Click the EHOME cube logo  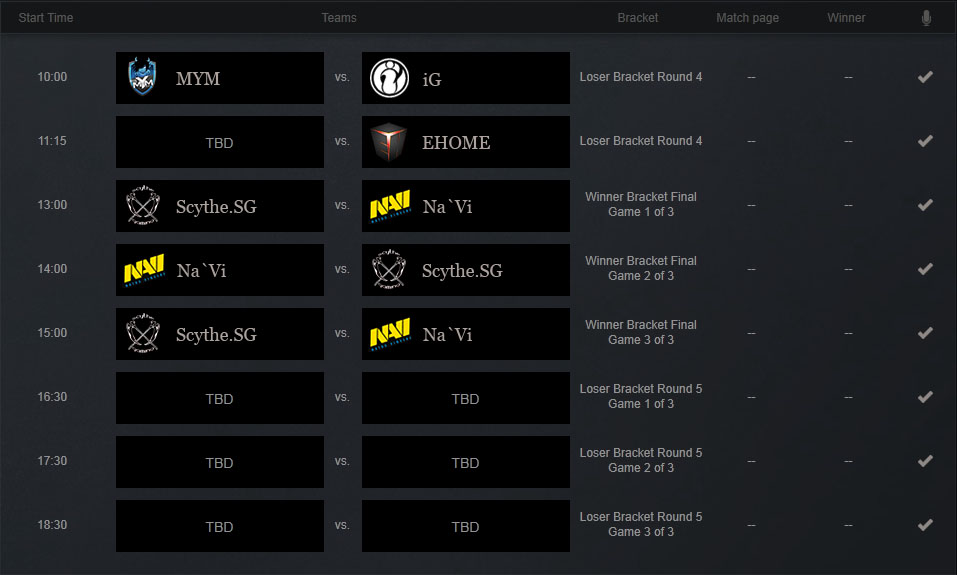(x=389, y=142)
